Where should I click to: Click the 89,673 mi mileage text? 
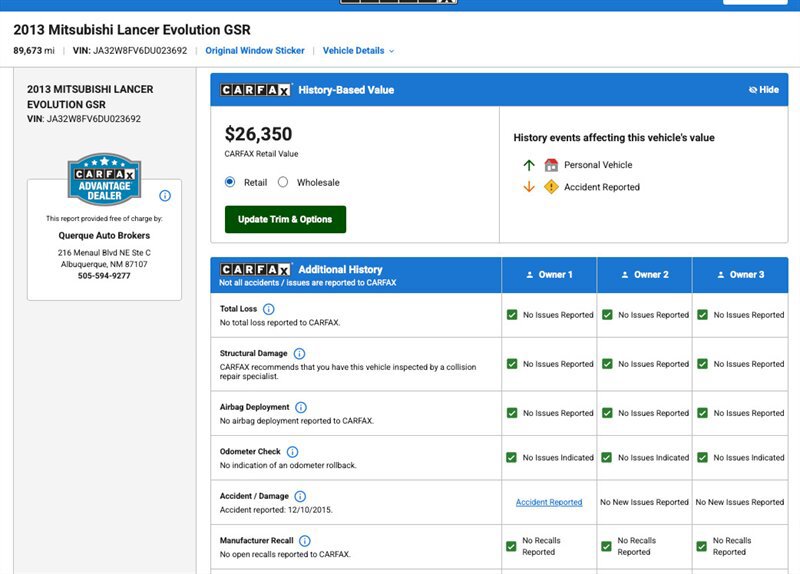click(34, 51)
